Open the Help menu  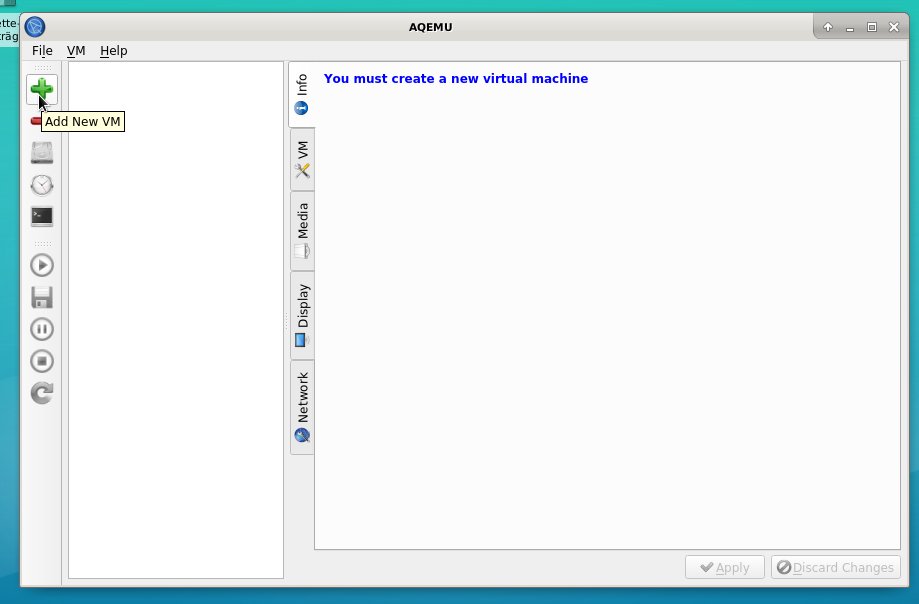[114, 51]
